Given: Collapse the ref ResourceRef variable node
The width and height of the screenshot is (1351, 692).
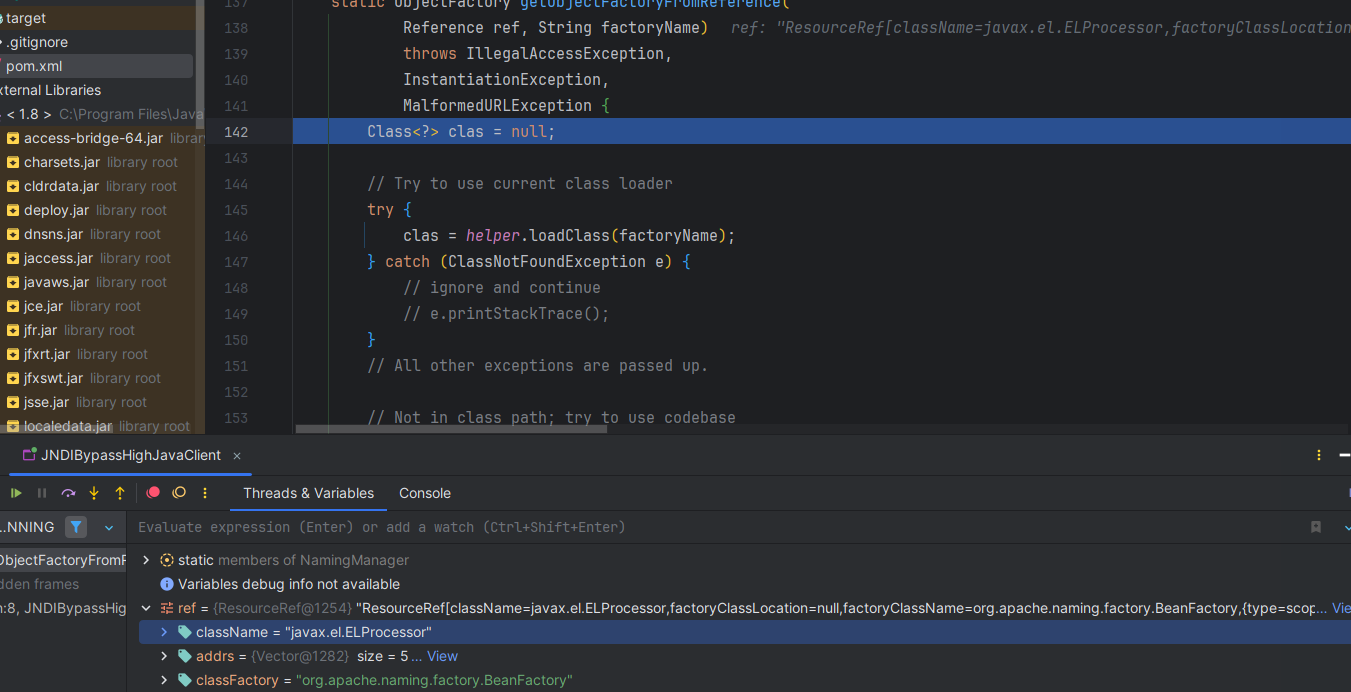Looking at the screenshot, I should click(x=146, y=608).
